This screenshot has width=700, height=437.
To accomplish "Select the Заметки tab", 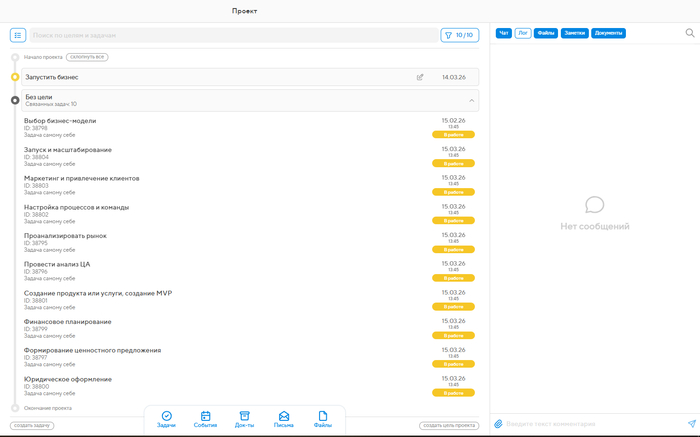I will [x=574, y=33].
